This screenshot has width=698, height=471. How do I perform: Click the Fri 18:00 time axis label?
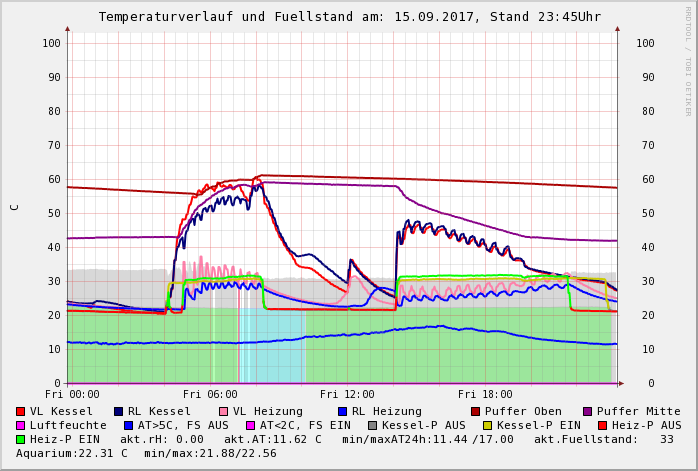pos(484,394)
